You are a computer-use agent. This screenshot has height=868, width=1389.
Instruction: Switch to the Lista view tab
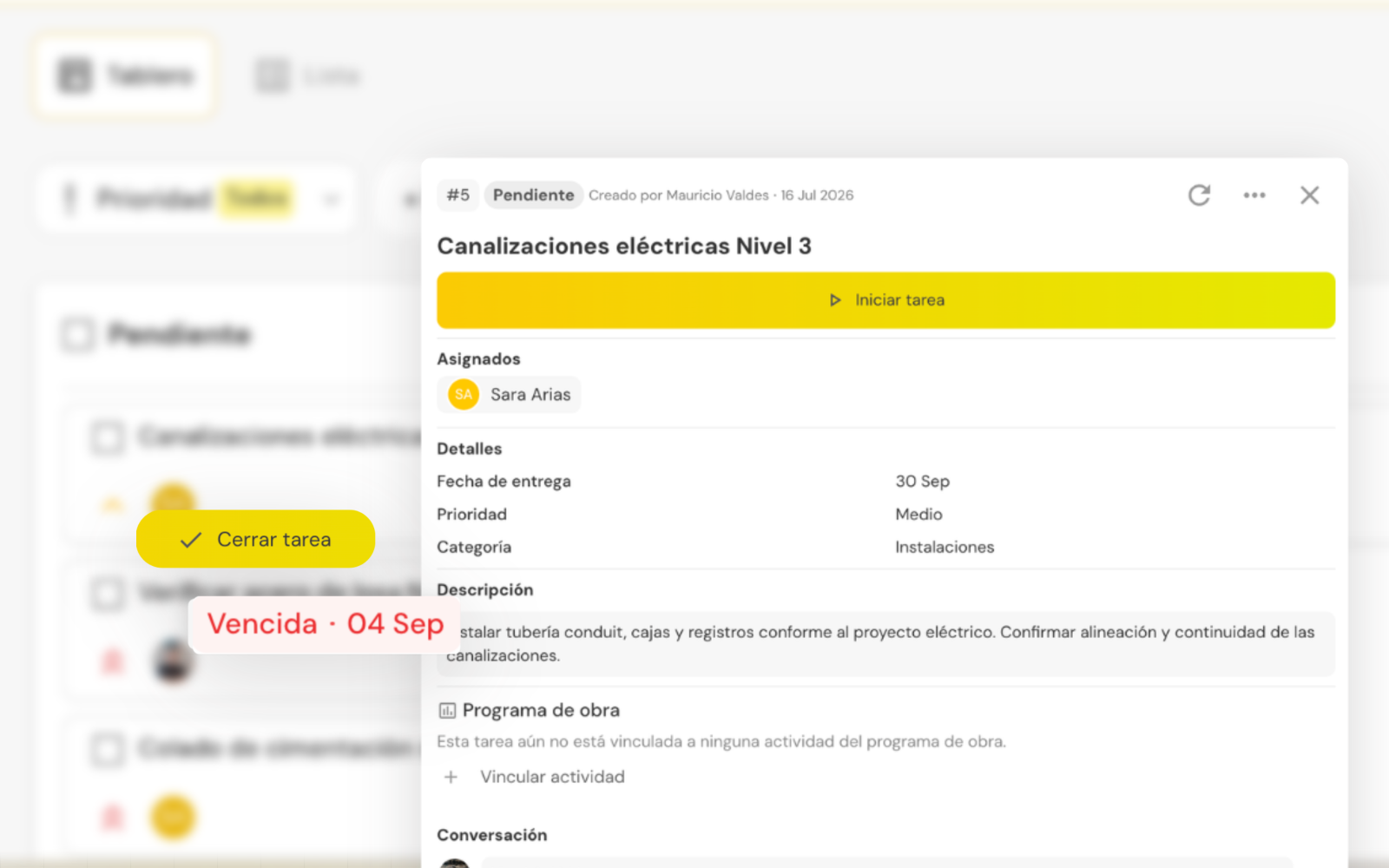307,76
